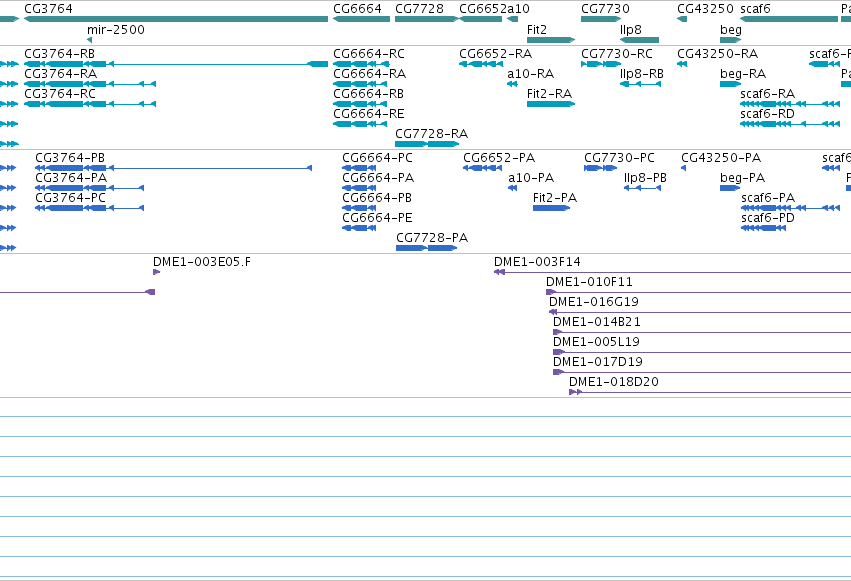Select the scaf6 gene bar

(789, 19)
